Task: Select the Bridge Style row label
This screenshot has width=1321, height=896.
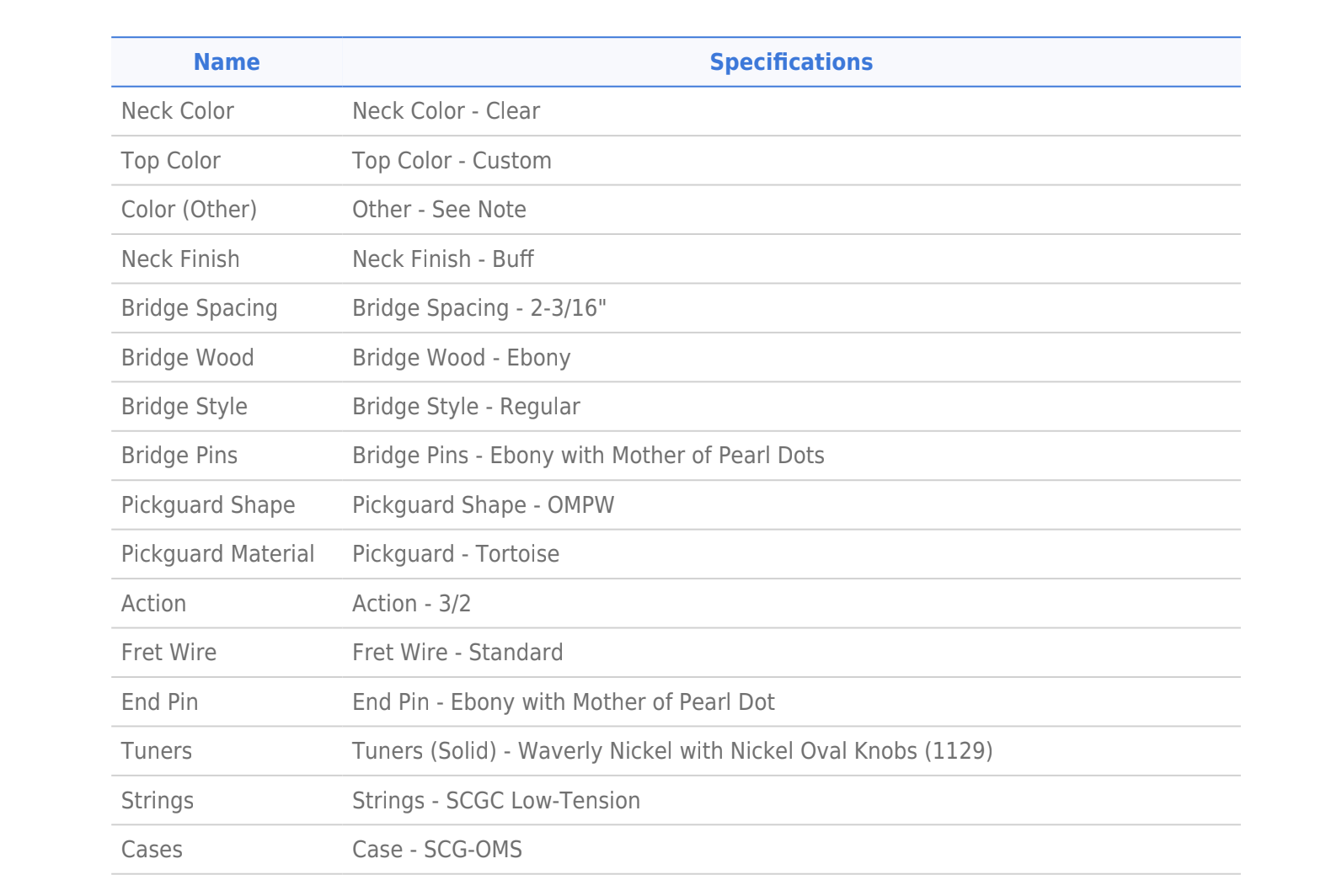Action: pos(185,407)
